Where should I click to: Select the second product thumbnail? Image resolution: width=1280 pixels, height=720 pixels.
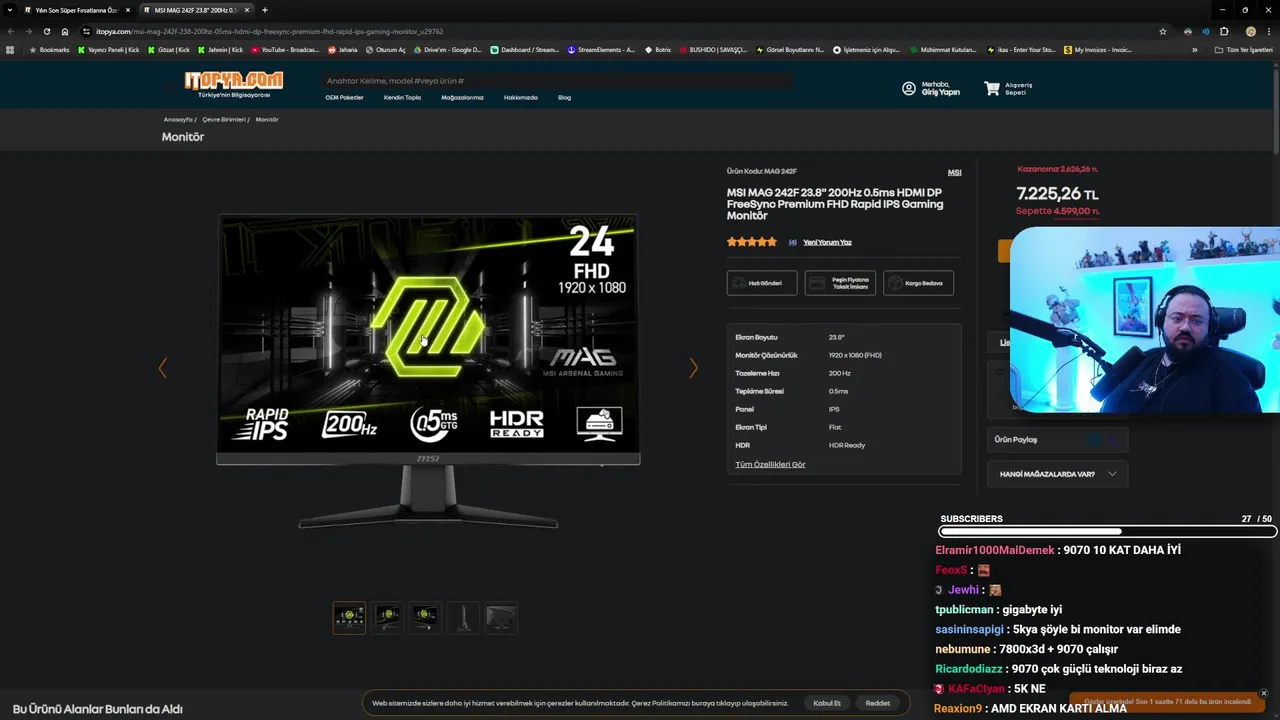(x=387, y=618)
